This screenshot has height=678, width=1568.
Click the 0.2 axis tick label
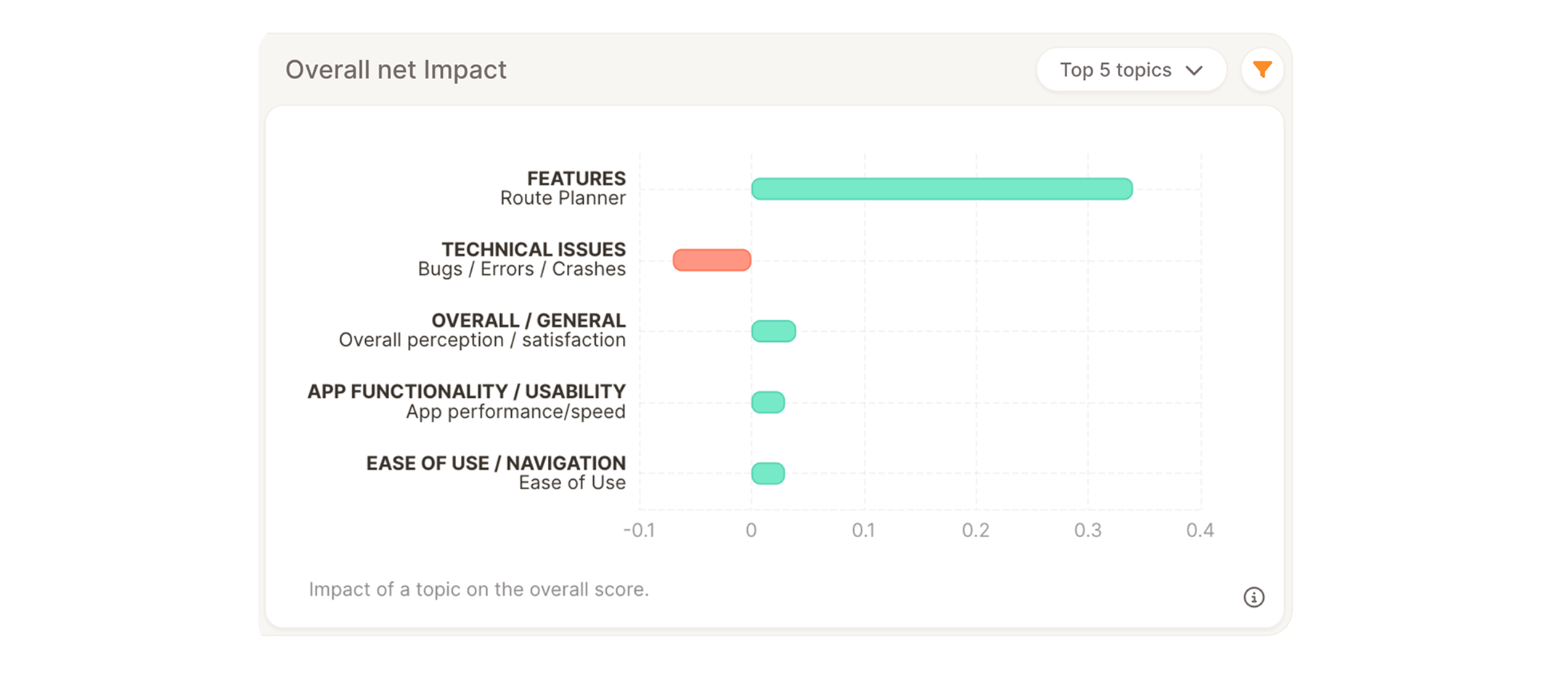coord(976,531)
